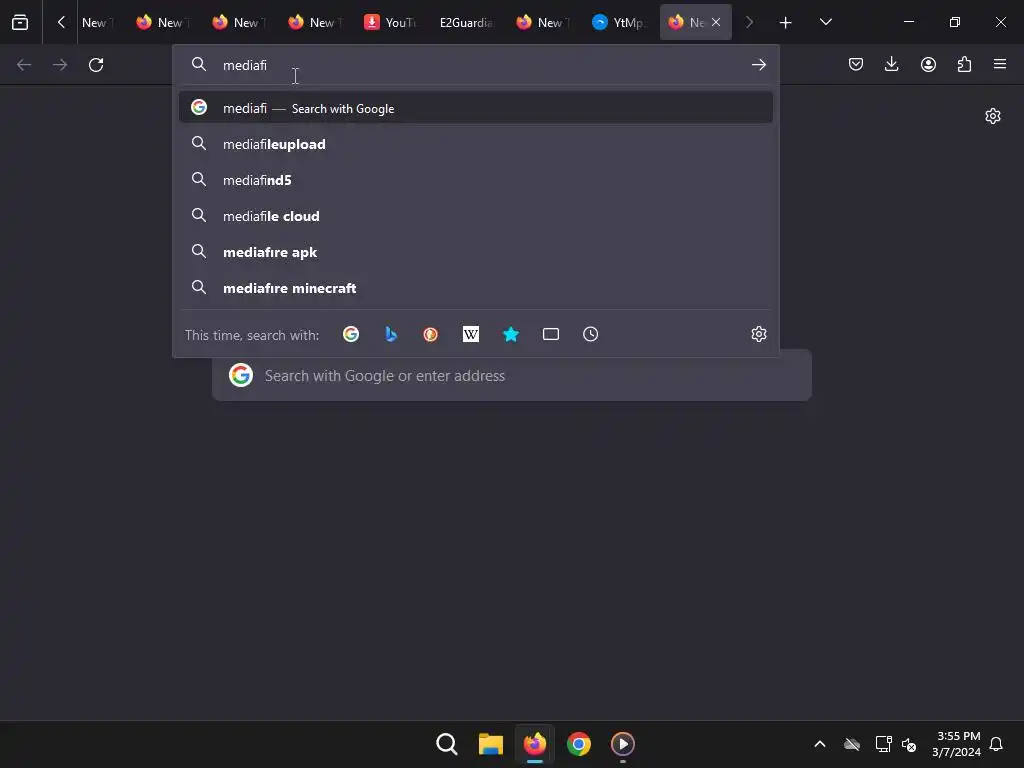Search this time with Wikipedia

tap(471, 334)
